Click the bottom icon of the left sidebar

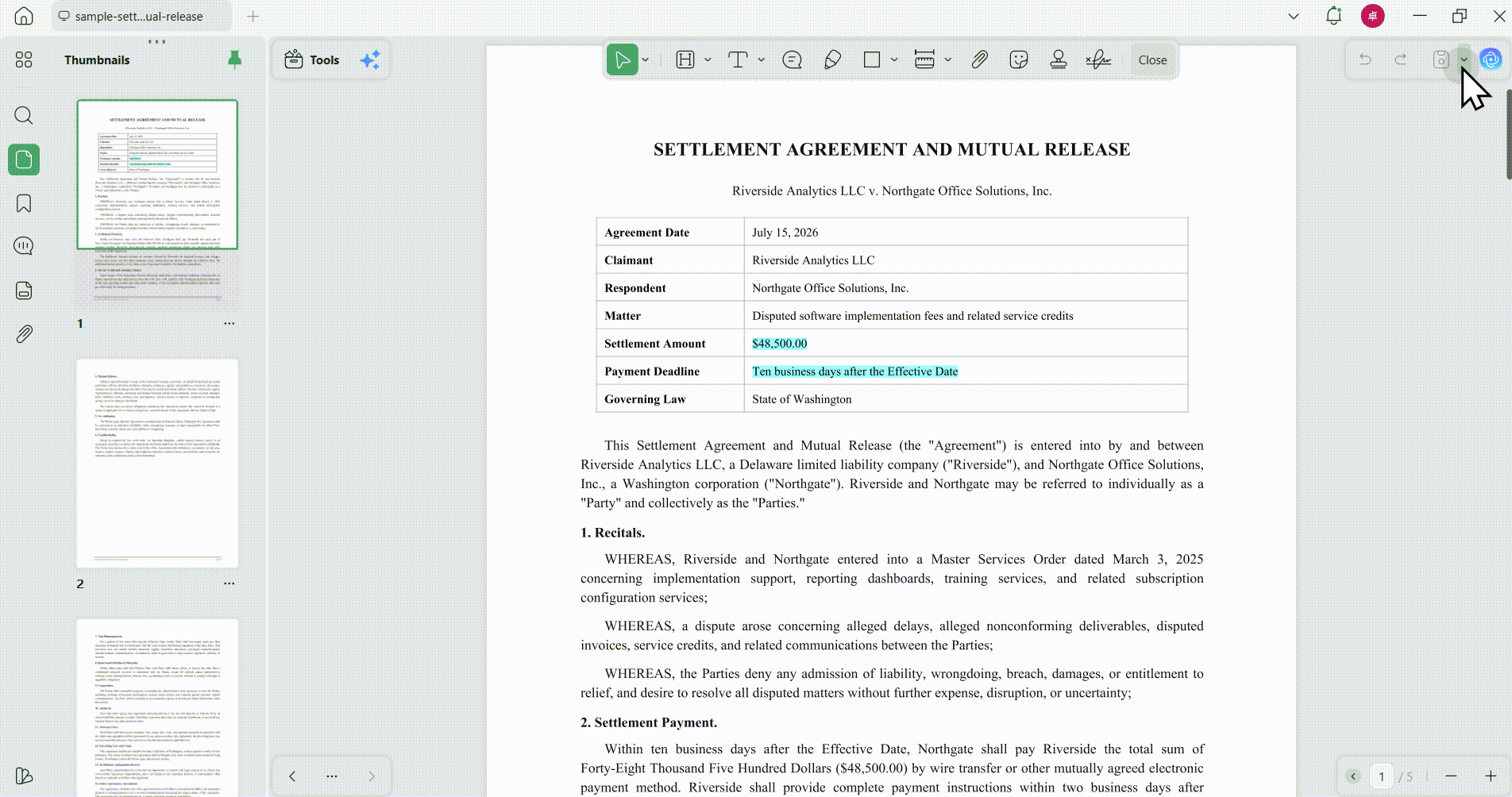pyautogui.click(x=24, y=776)
